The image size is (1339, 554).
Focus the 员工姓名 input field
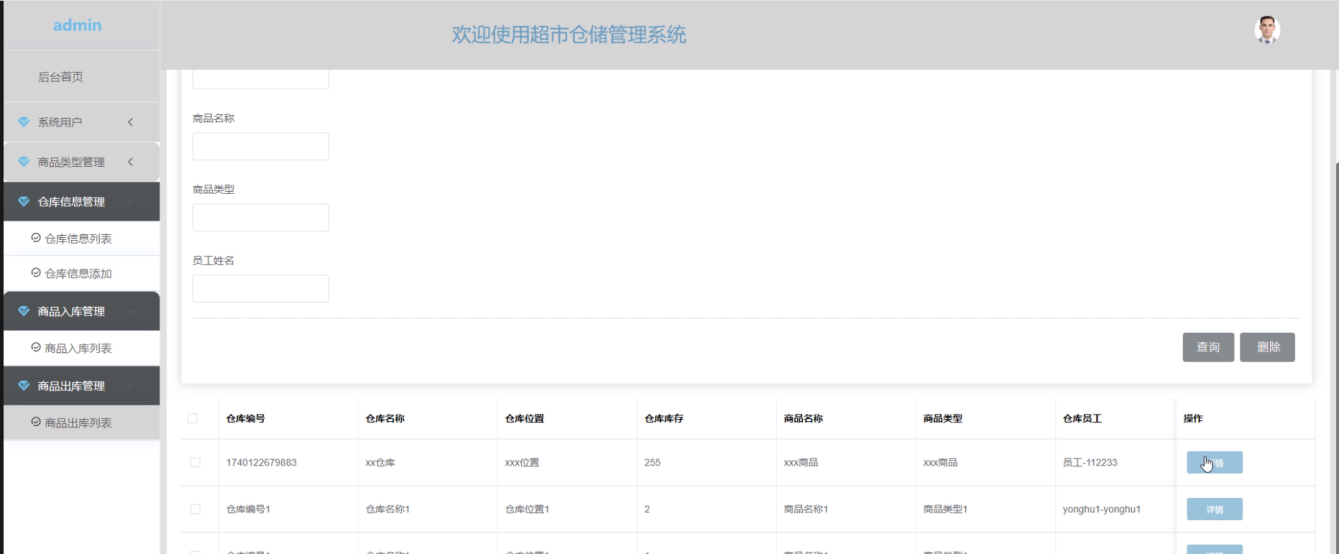(x=260, y=288)
